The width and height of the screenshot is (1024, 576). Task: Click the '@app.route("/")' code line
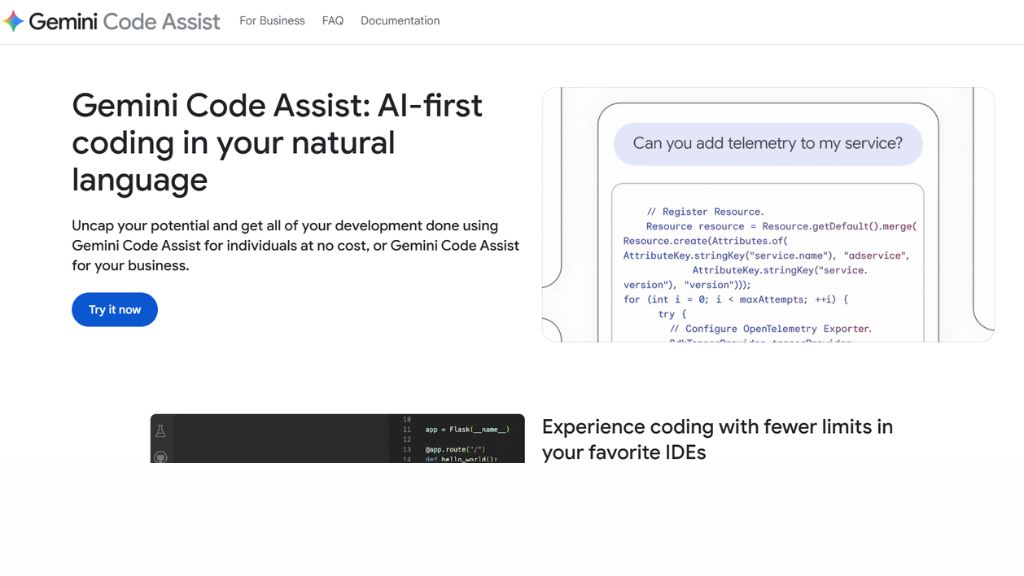pos(455,449)
